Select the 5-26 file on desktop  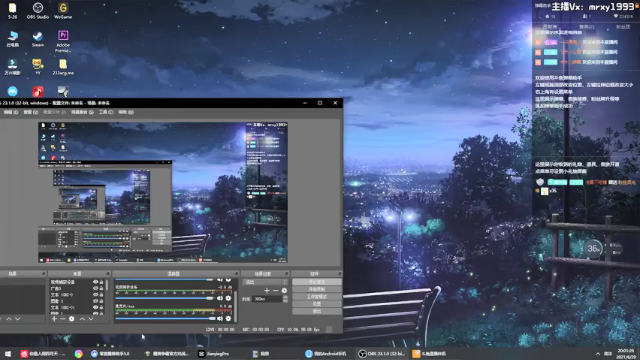(x=13, y=11)
